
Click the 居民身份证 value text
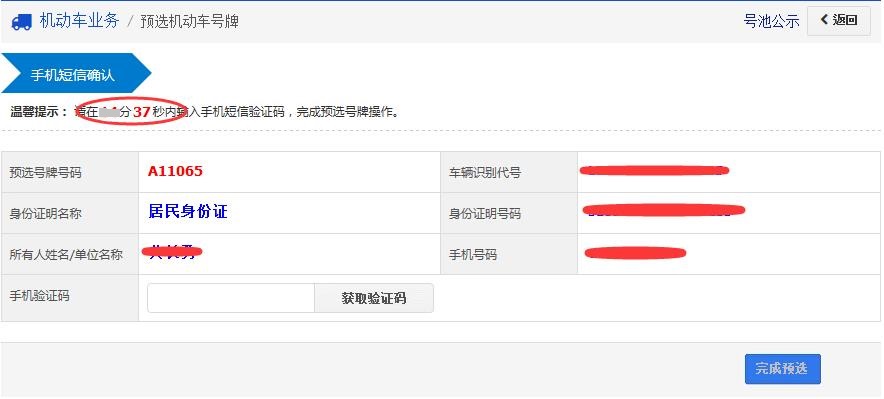point(188,212)
